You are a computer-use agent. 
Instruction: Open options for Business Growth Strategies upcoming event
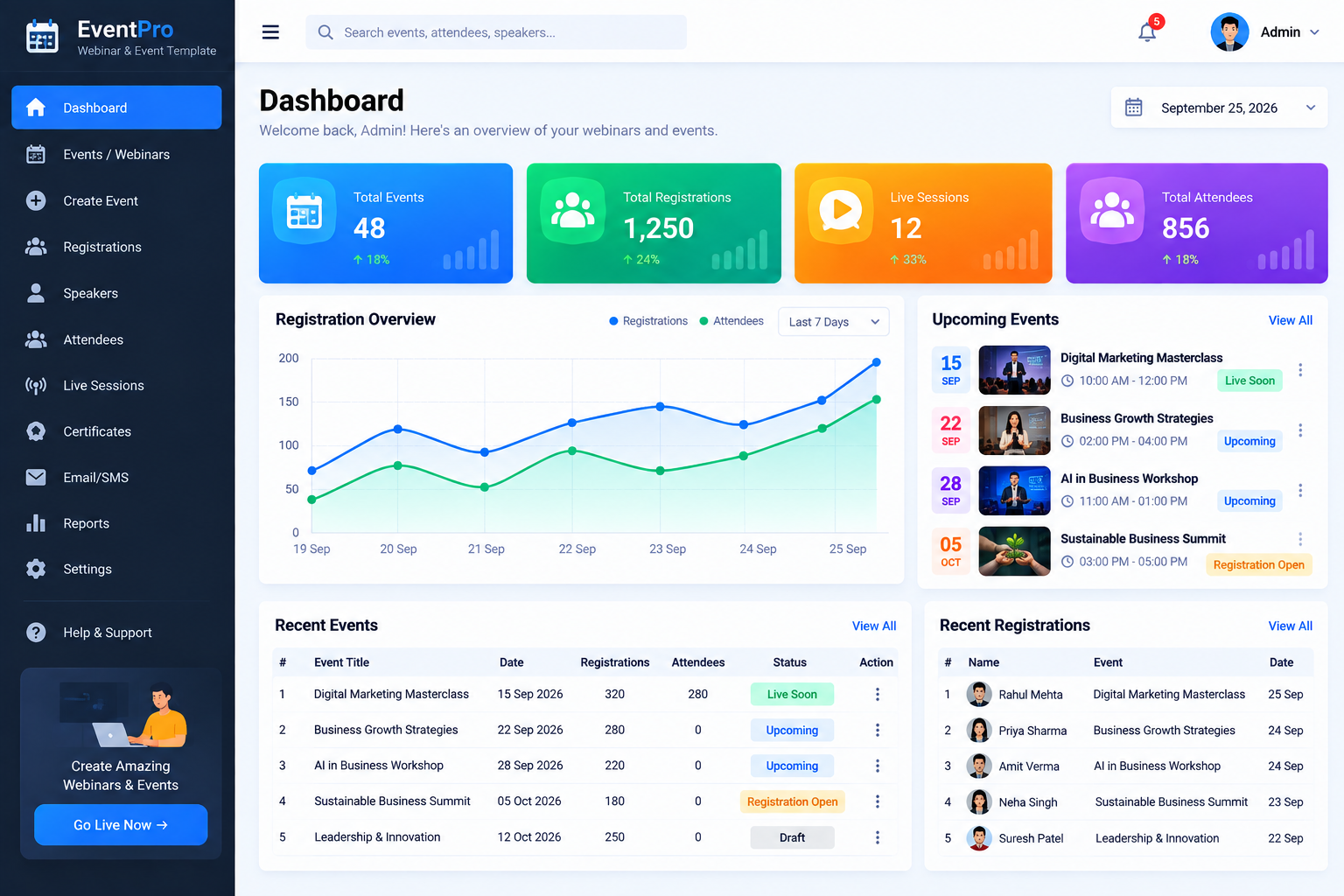click(x=1300, y=430)
